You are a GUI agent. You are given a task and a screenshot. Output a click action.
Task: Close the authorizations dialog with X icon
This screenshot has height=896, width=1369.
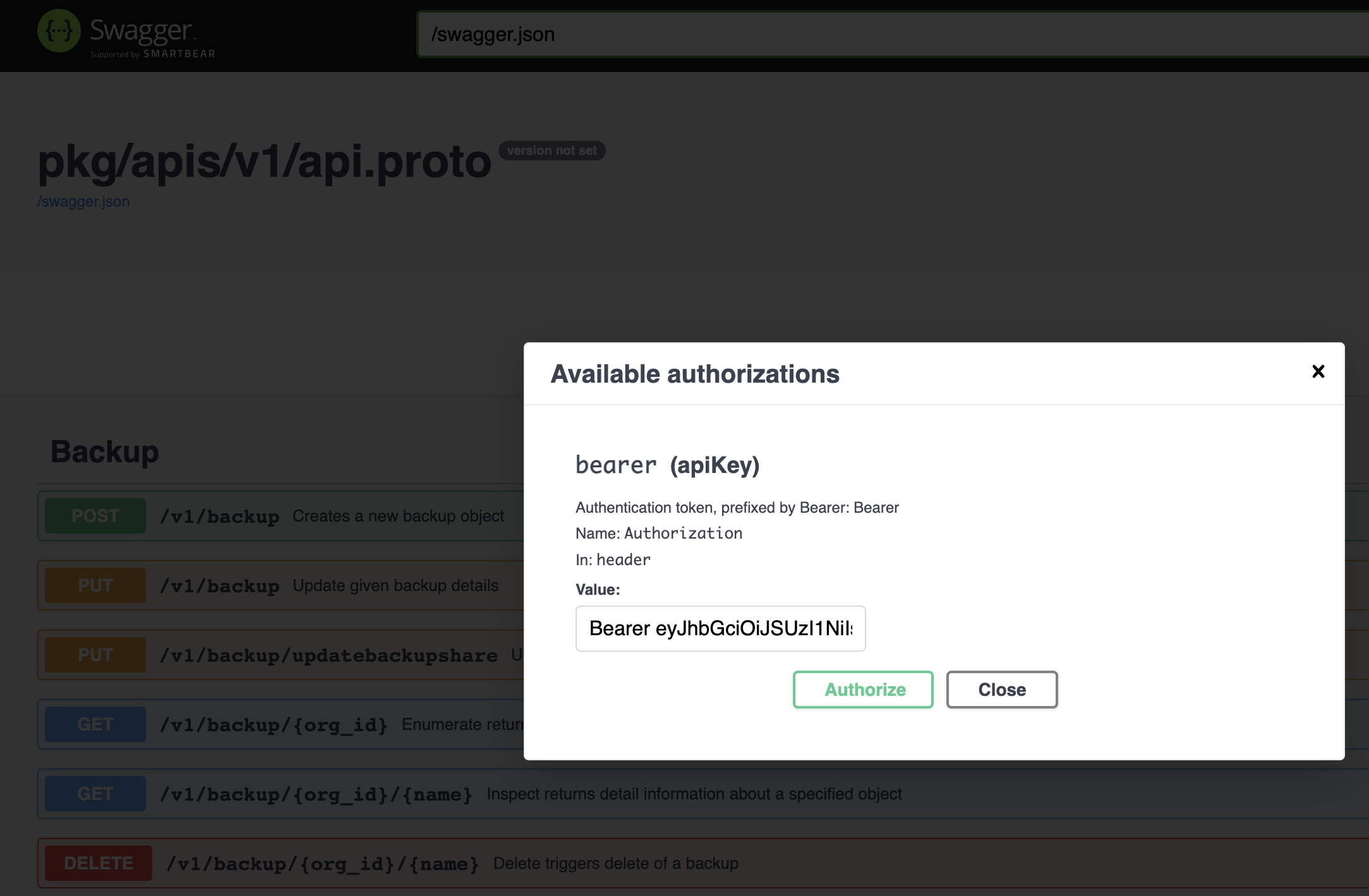tap(1318, 371)
